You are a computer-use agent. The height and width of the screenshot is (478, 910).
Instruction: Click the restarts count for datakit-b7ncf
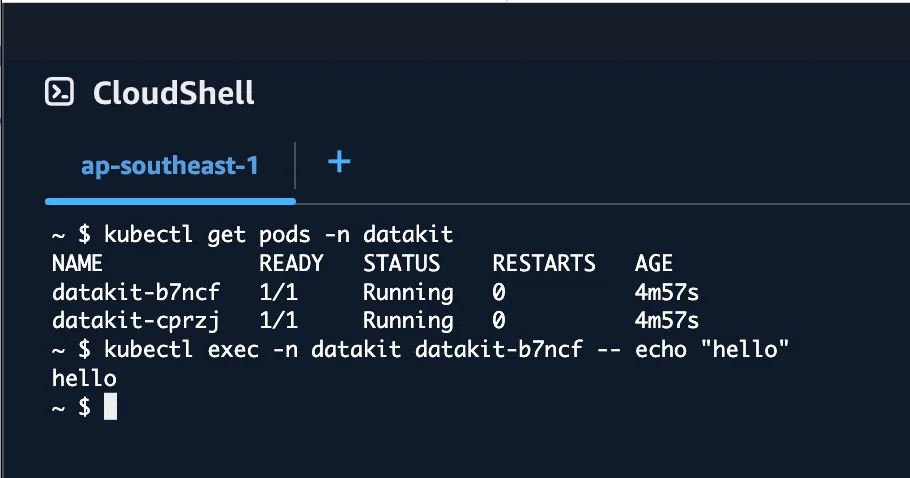click(x=499, y=293)
